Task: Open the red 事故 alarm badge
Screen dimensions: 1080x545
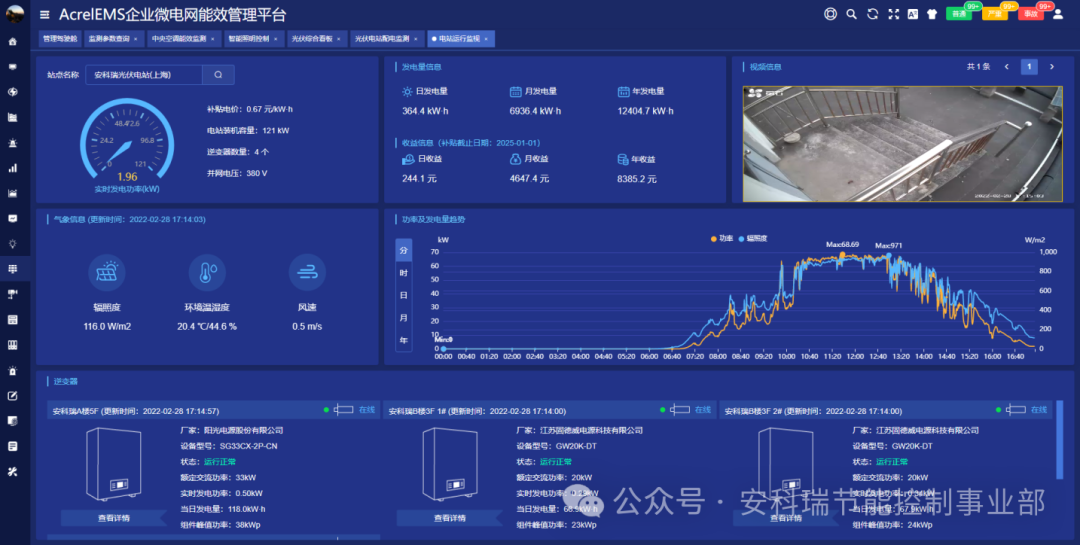Action: point(1031,14)
